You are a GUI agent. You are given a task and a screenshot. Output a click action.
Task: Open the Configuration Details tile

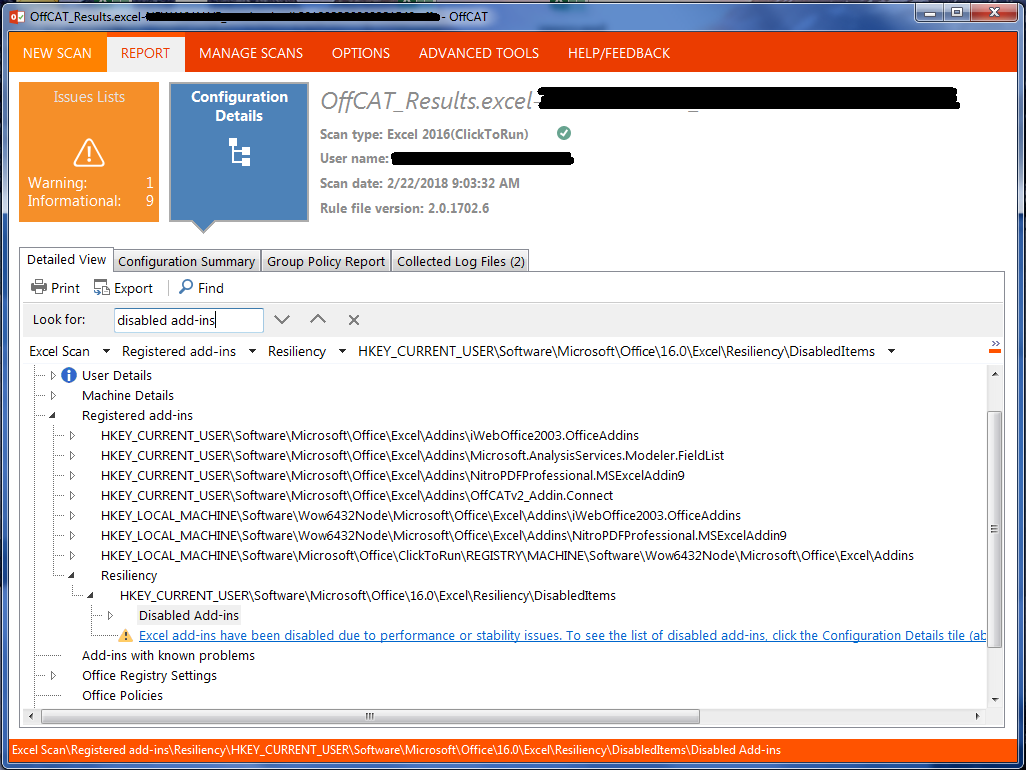point(239,152)
